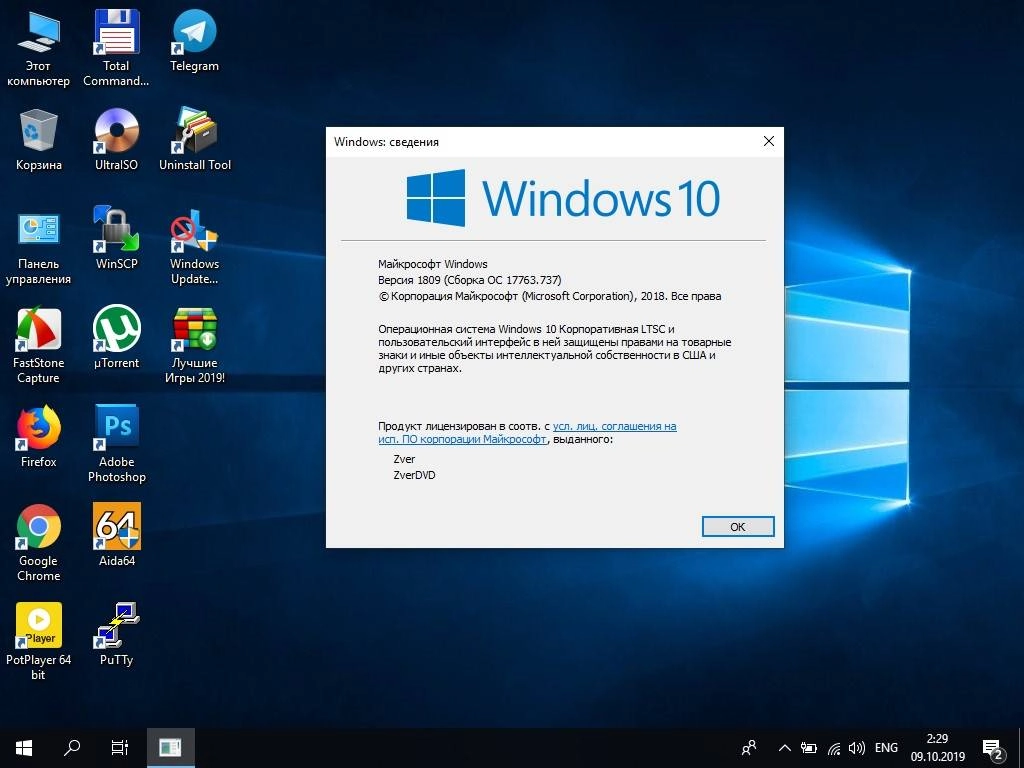Open taskbar search magnifier
This screenshot has width=1024, height=768.
pyautogui.click(x=72, y=748)
